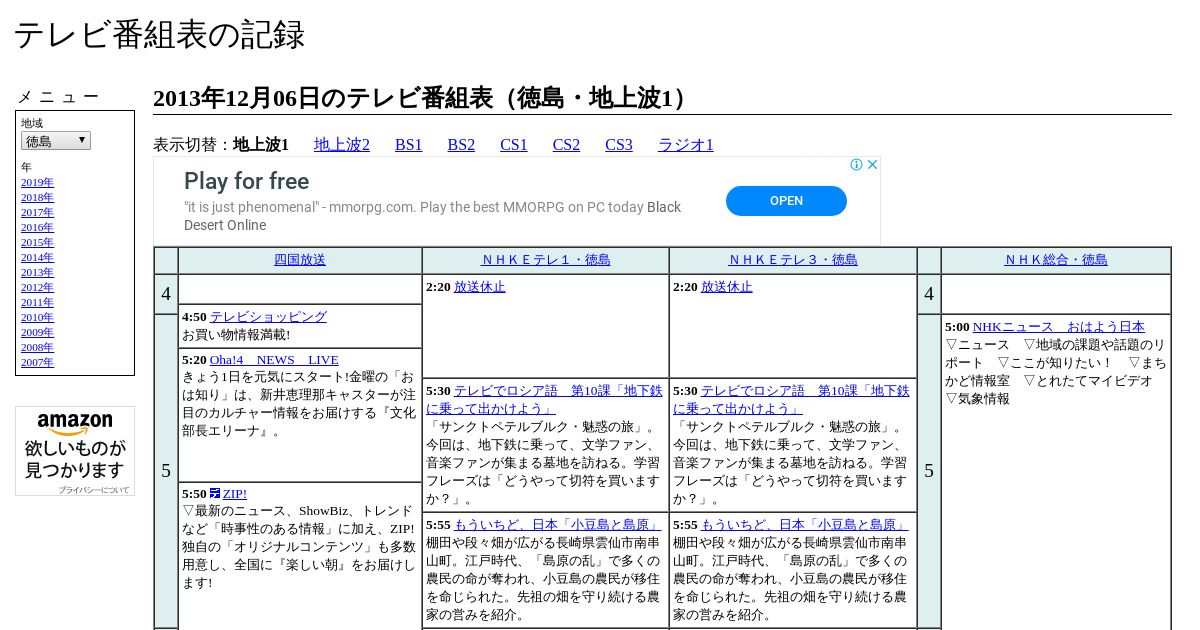The width and height of the screenshot is (1200, 630).
Task: Switch to ラジオ1 listings
Action: pyautogui.click(x=686, y=145)
